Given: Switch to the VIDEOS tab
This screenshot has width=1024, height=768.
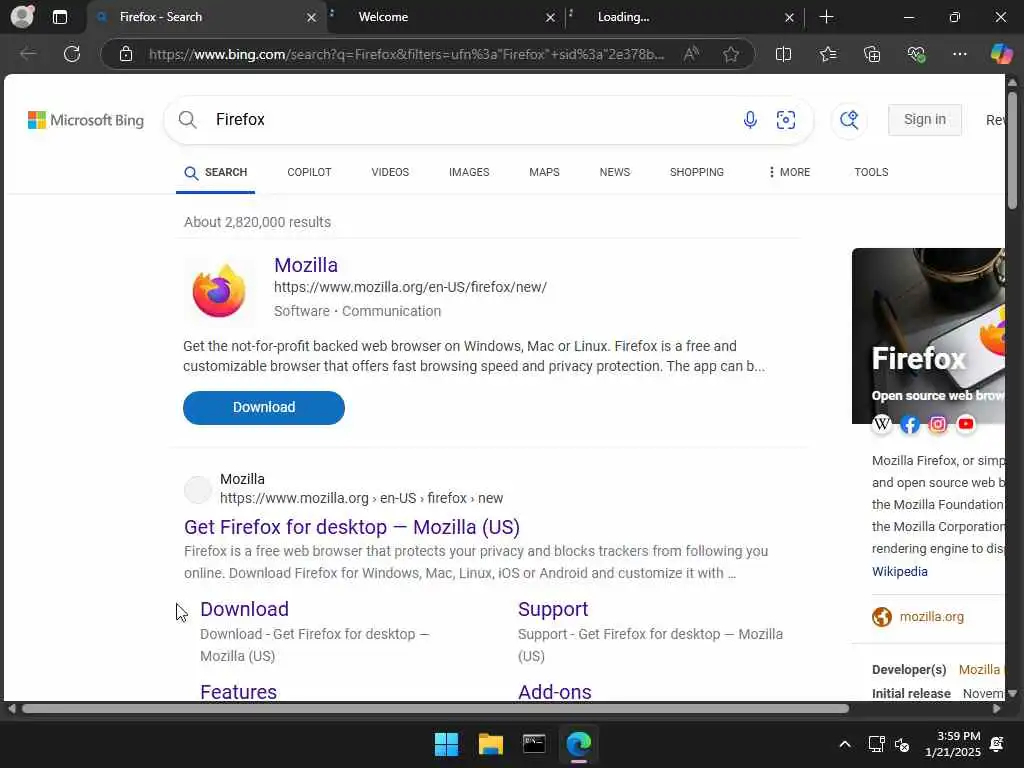Looking at the screenshot, I should pyautogui.click(x=390, y=172).
